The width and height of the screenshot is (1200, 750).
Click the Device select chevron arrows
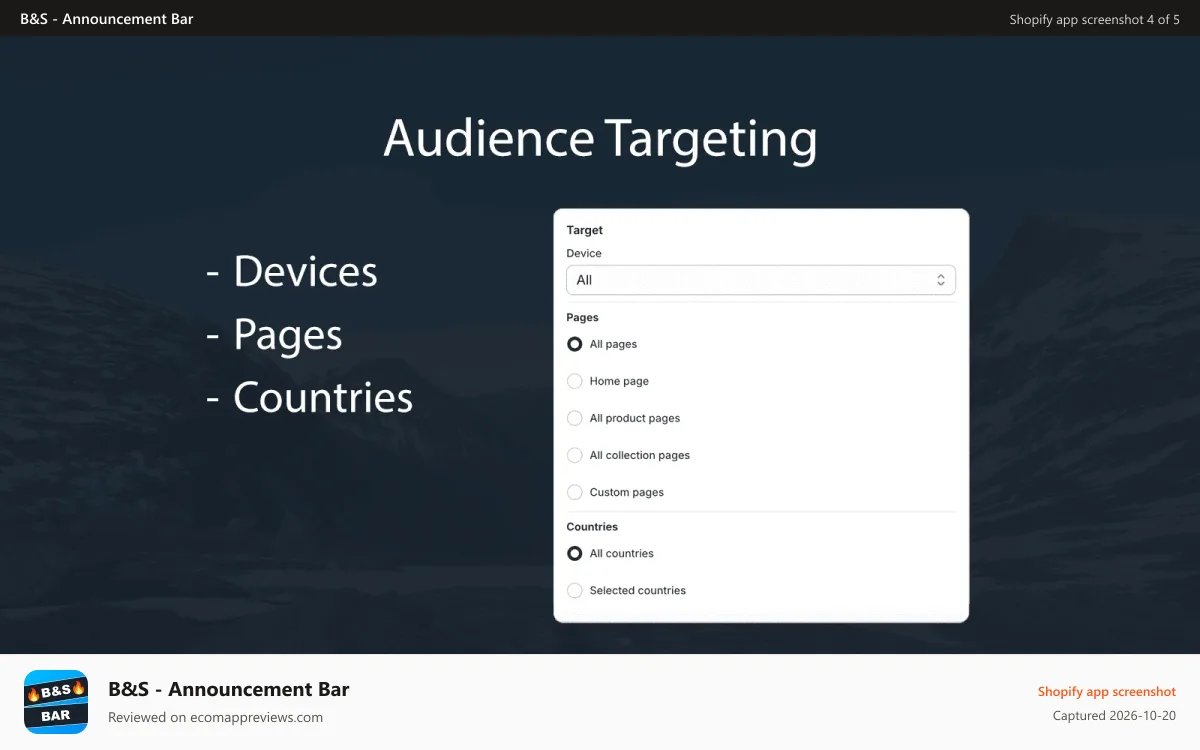941,280
